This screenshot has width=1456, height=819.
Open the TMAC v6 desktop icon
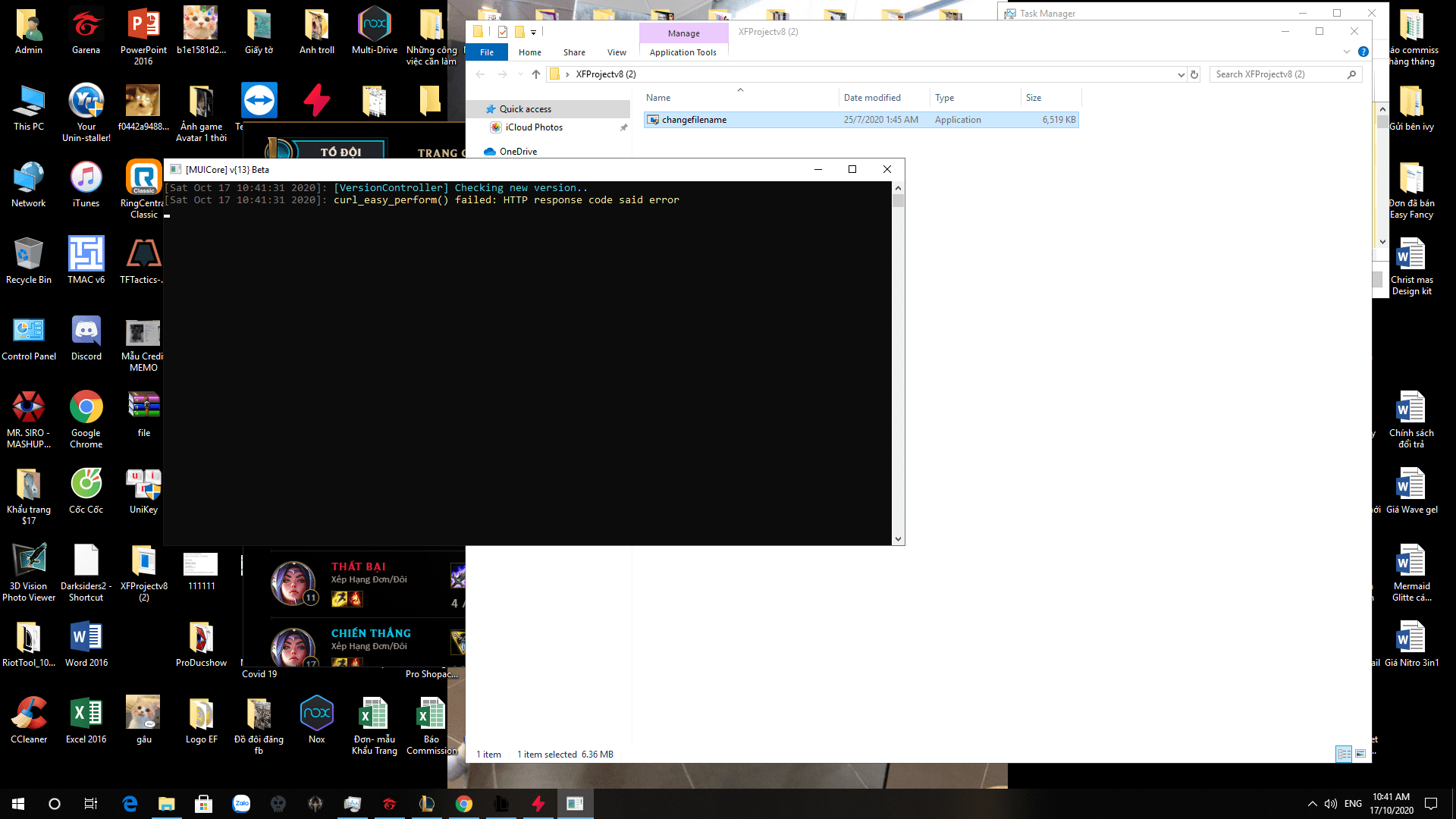[x=86, y=261]
